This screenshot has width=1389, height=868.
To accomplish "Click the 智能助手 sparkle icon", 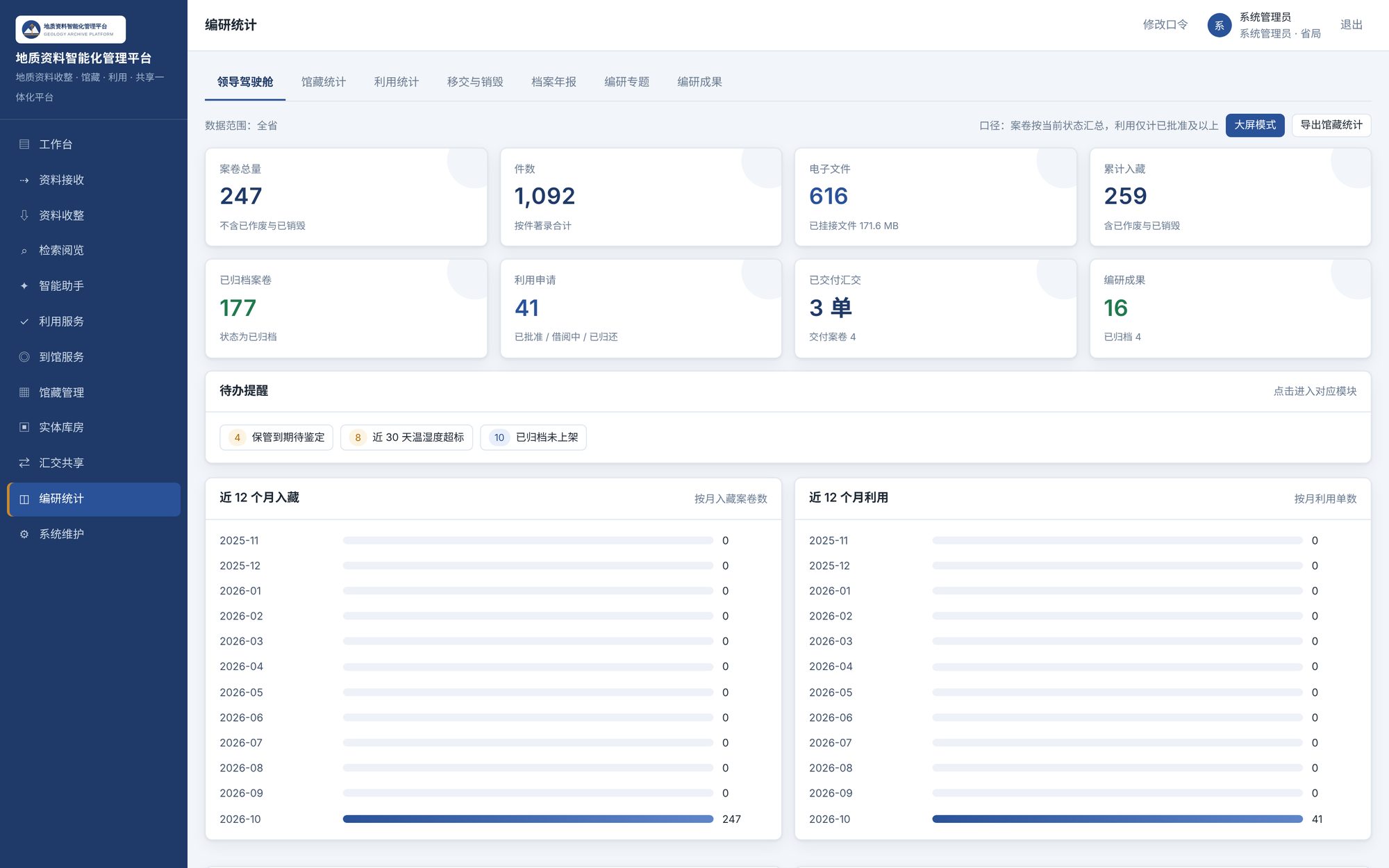I will coord(24,286).
